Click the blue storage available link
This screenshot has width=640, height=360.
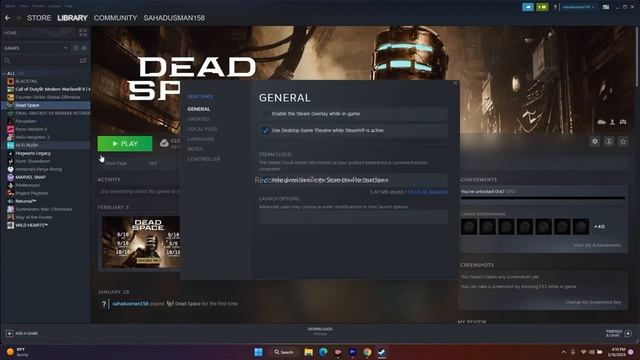click(x=427, y=192)
